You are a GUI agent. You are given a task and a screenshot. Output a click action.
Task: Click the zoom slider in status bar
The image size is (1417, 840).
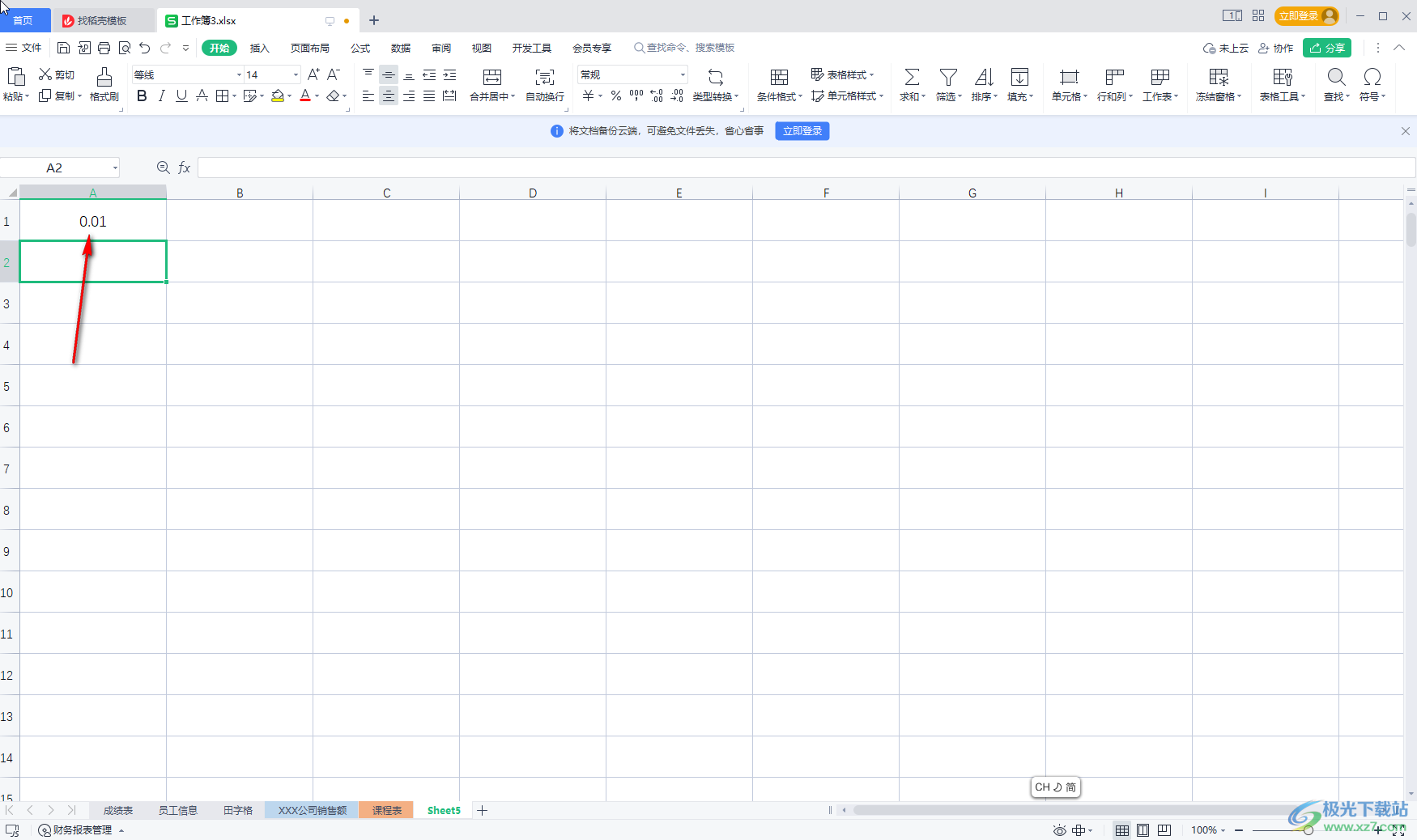tap(1308, 830)
